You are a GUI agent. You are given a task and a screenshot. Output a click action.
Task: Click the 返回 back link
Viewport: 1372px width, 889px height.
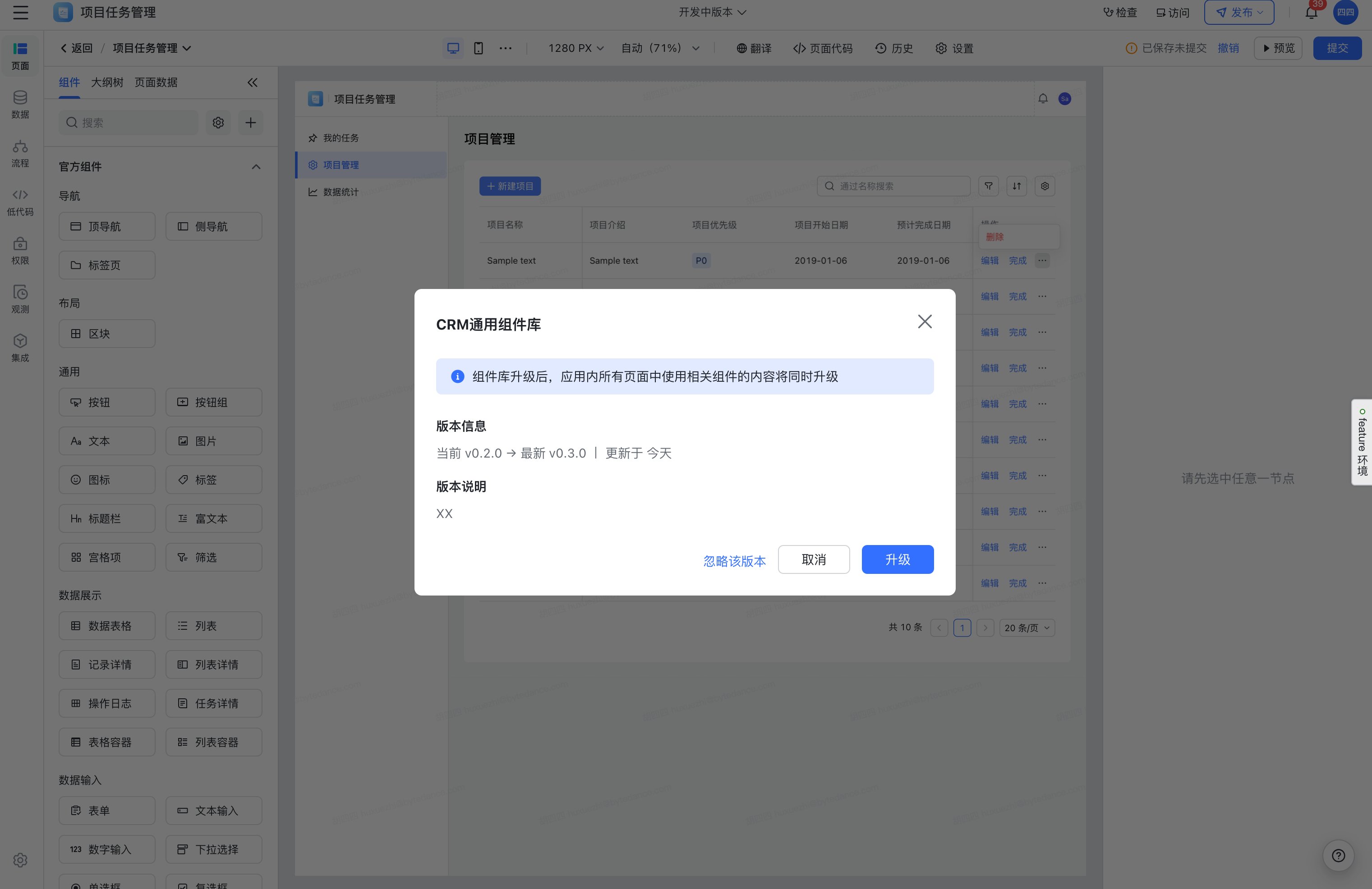(x=76, y=48)
